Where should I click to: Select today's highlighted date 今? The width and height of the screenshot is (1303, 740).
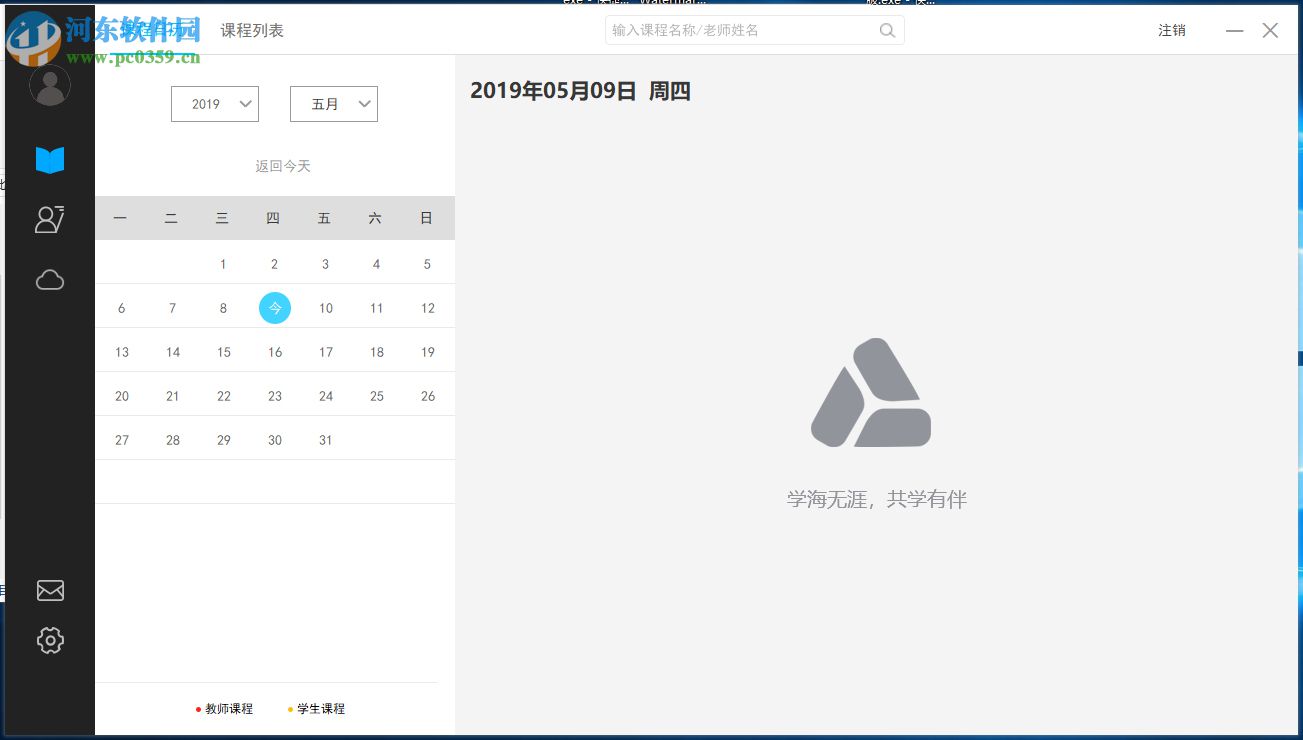pyautogui.click(x=275, y=308)
